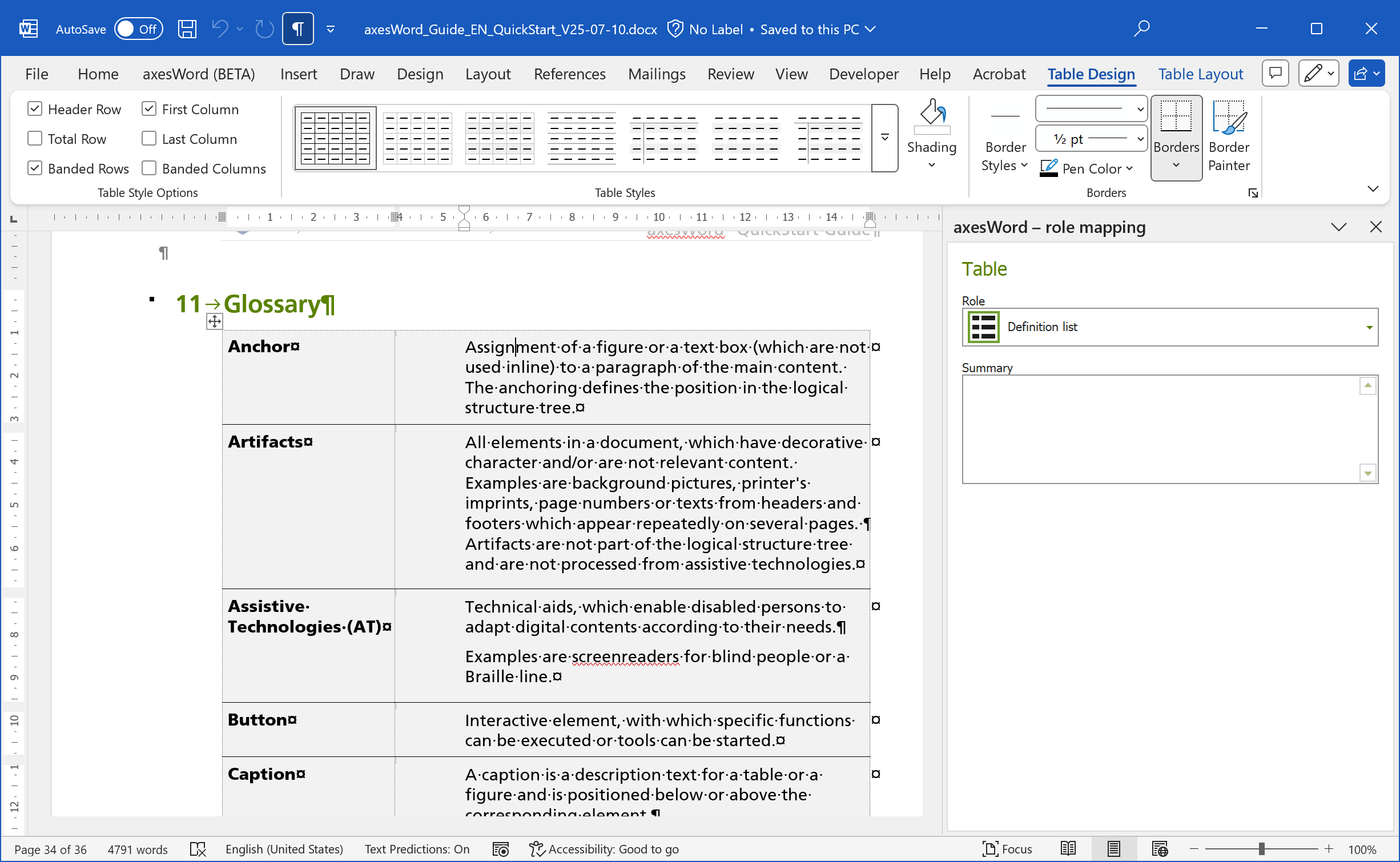Click the zoom slider handle
Screen dimensions: 1400x862
pos(1261,849)
